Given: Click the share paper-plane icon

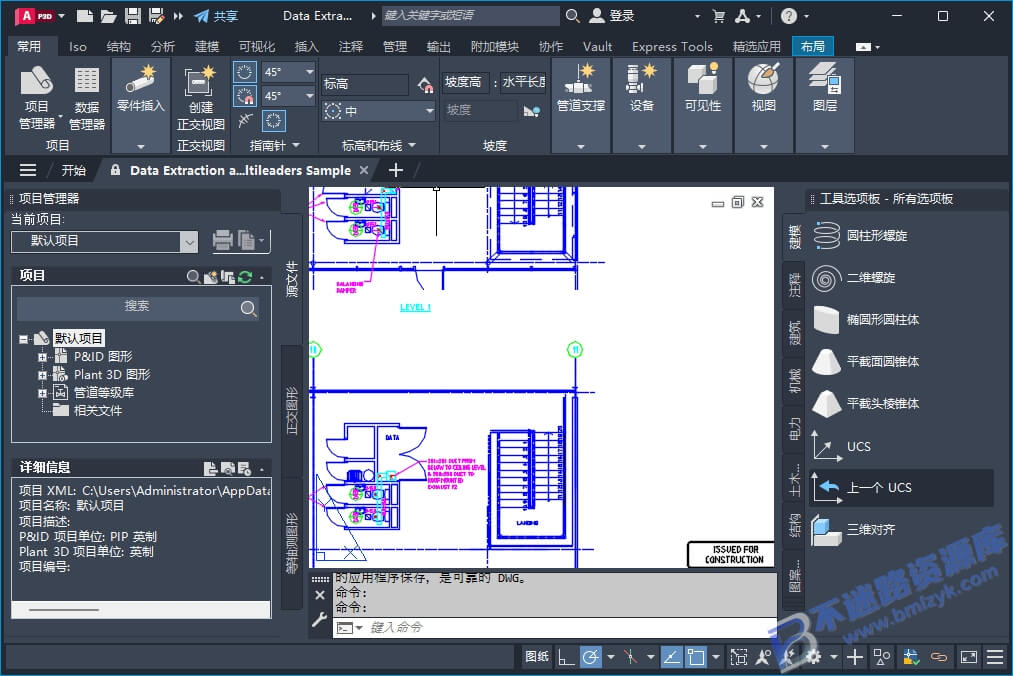Looking at the screenshot, I should 202,16.
